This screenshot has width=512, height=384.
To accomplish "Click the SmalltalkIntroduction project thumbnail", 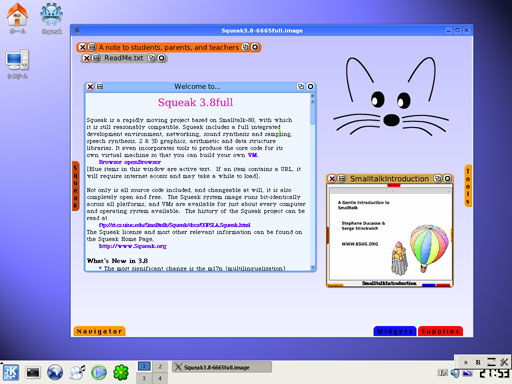I will pyautogui.click(x=390, y=234).
